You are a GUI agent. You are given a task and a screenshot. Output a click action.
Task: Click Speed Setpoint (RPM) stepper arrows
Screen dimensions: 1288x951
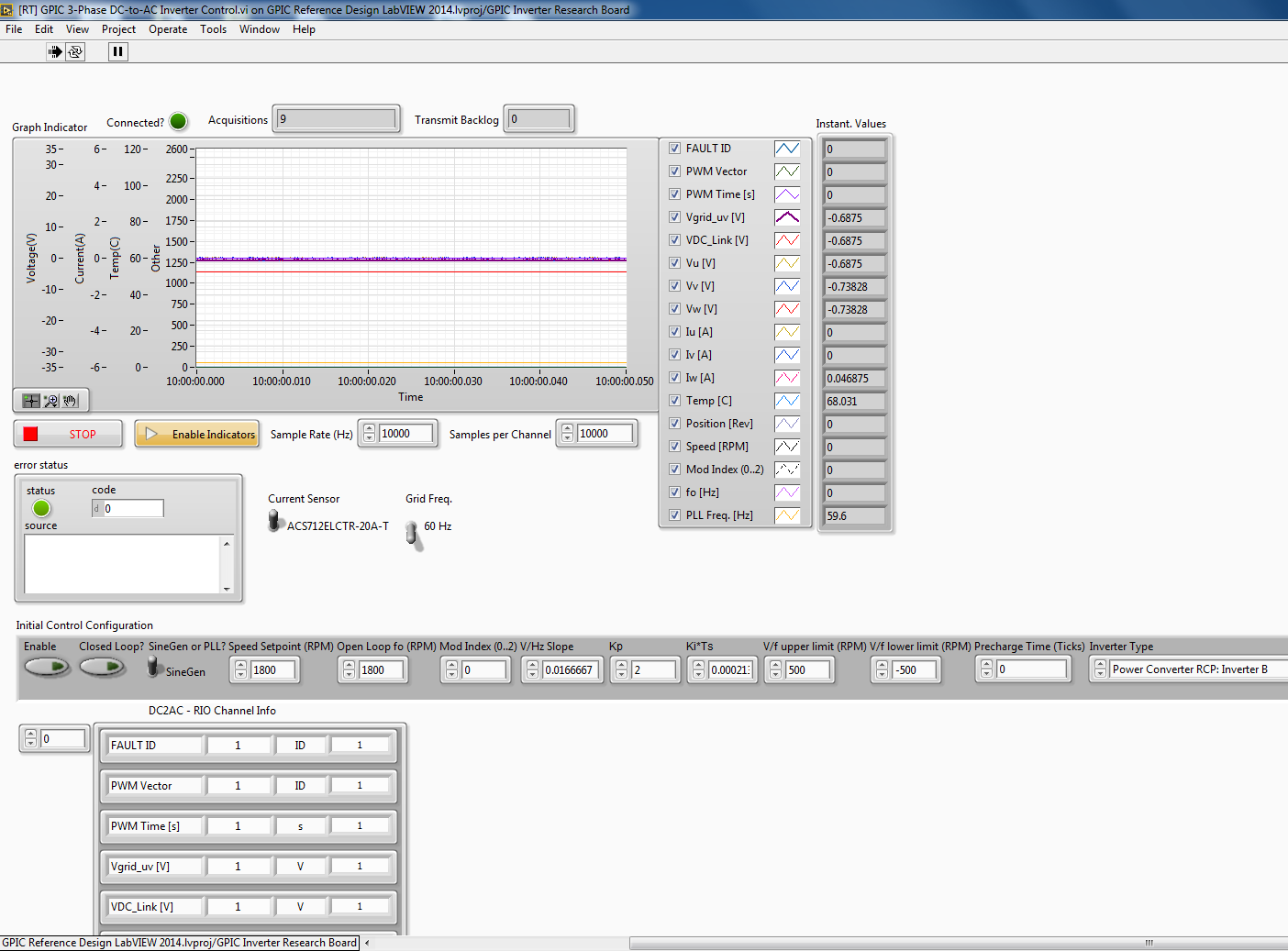pos(241,670)
